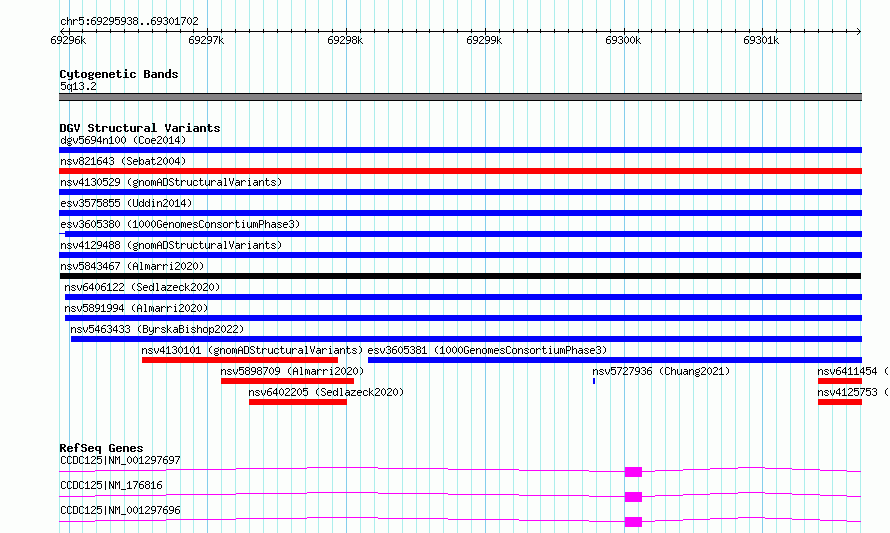Click the right arrow of the ruler
Image resolution: width=890 pixels, height=533 pixels.
859,31
